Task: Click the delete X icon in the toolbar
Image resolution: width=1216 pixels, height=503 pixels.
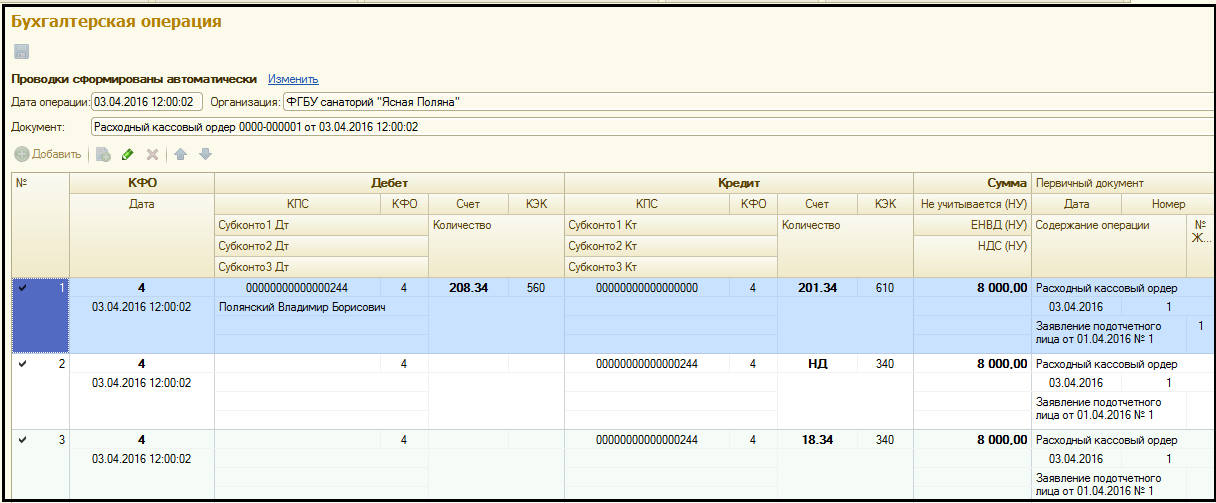Action: point(152,154)
